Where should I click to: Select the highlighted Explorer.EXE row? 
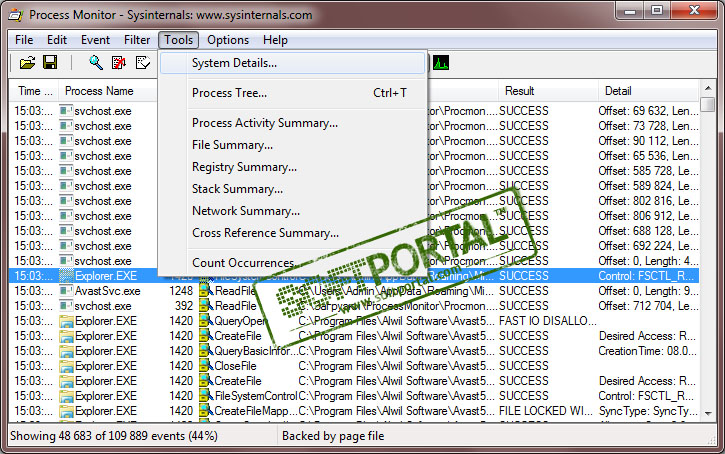coord(354,276)
